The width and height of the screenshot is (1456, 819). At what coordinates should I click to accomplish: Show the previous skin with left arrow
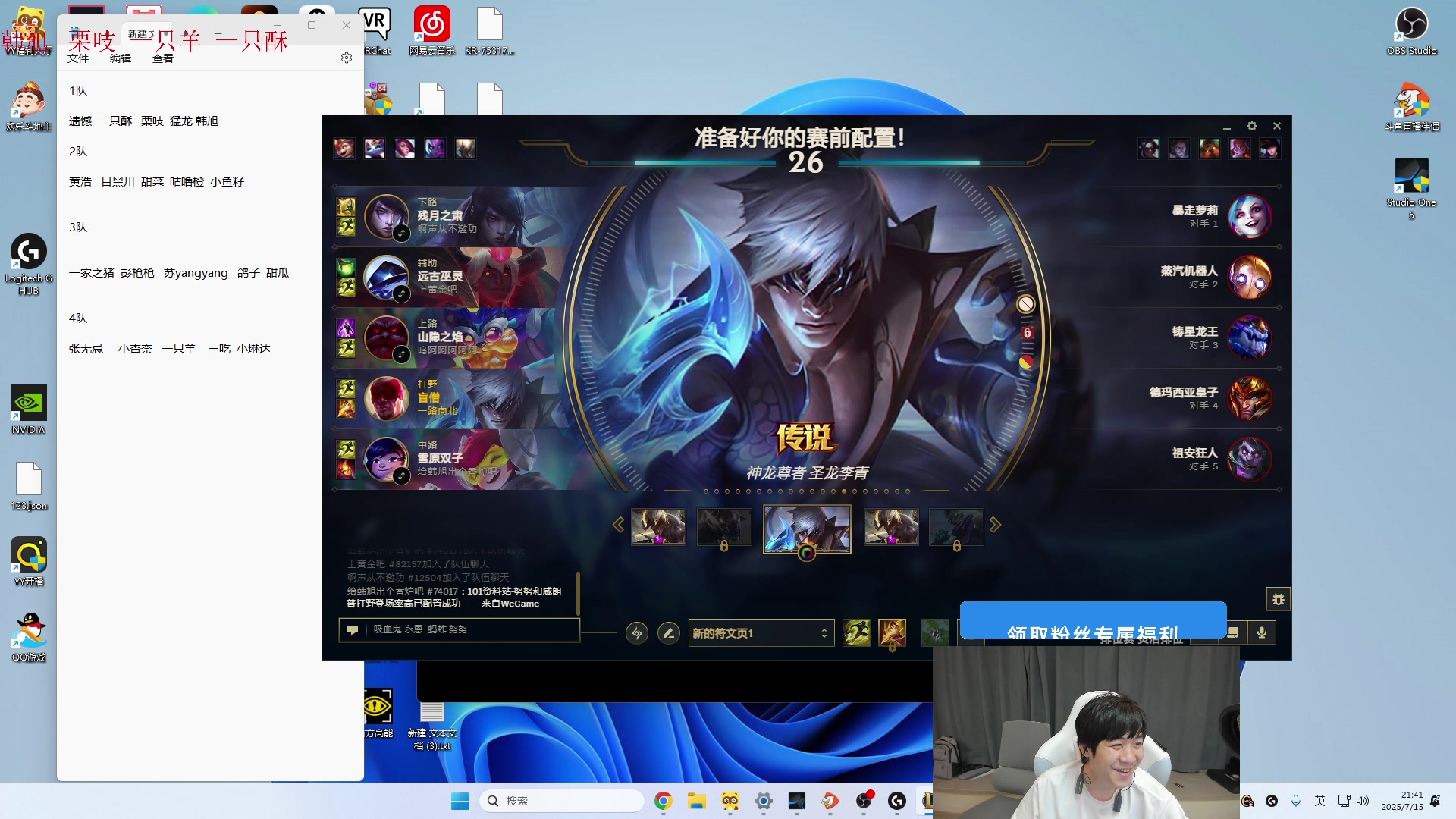tap(618, 525)
